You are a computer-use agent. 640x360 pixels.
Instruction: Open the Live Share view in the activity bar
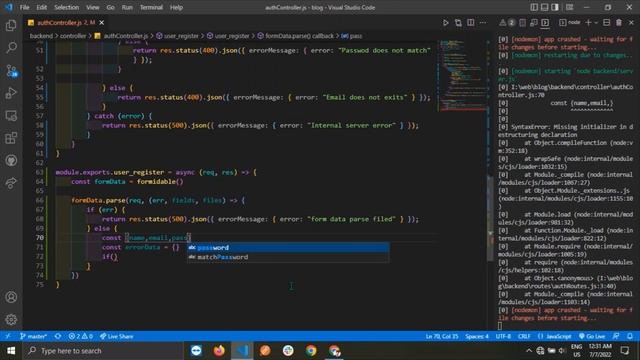pos(11,183)
